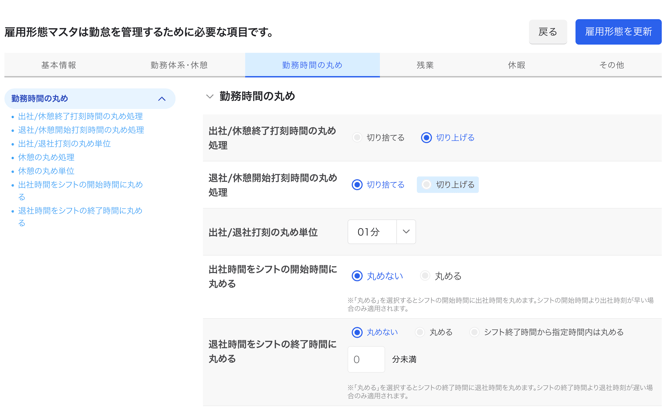Viewport: 670px width, 411px height.
Task: Select 丸める for 出社時間をシフトの開始時間
Action: click(x=426, y=276)
